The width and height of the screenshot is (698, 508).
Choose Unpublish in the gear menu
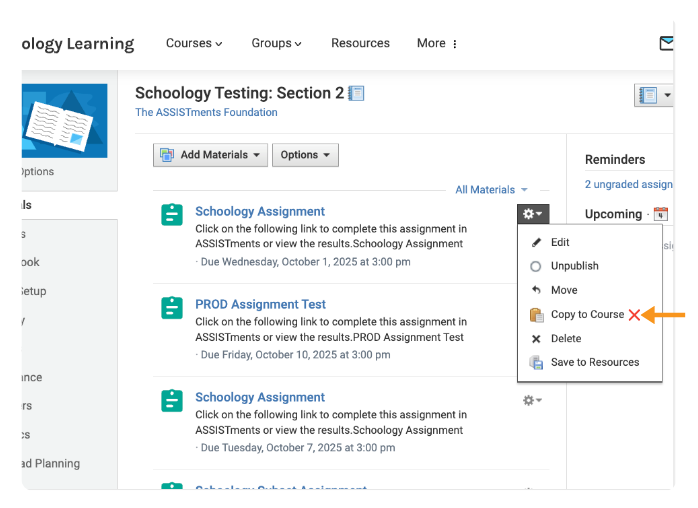(574, 267)
